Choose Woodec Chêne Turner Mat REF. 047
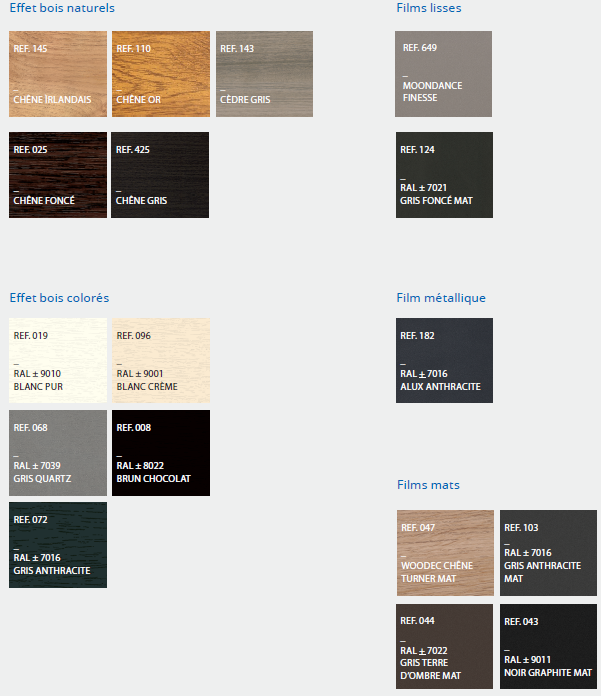The height and width of the screenshot is (696, 601). pos(445,553)
